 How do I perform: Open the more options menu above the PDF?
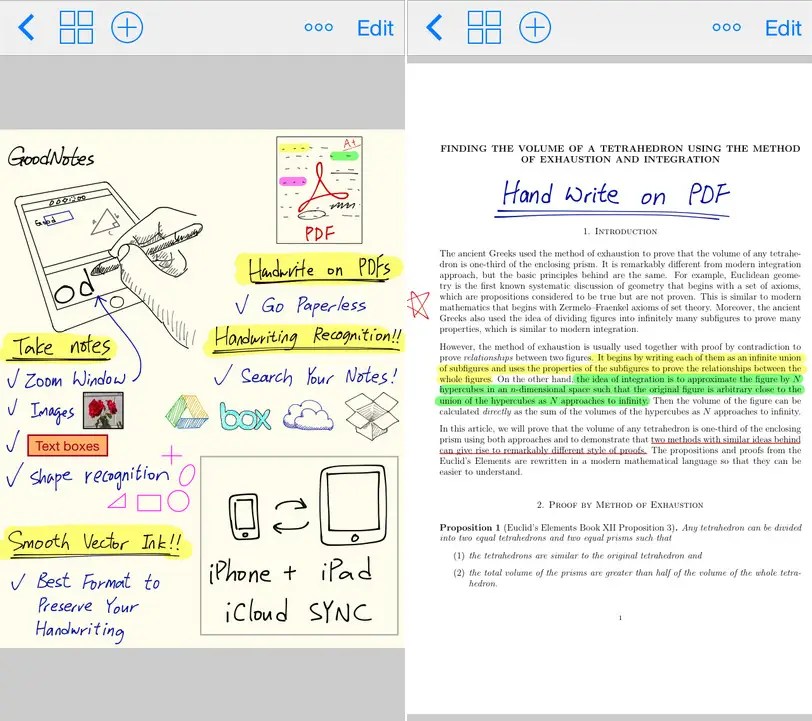[726, 28]
